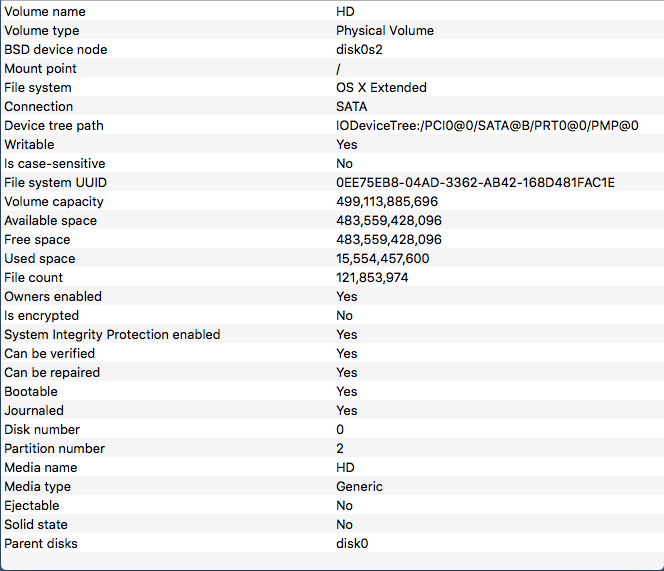Select the Partition number row
This screenshot has height=571, width=664.
pos(332,449)
